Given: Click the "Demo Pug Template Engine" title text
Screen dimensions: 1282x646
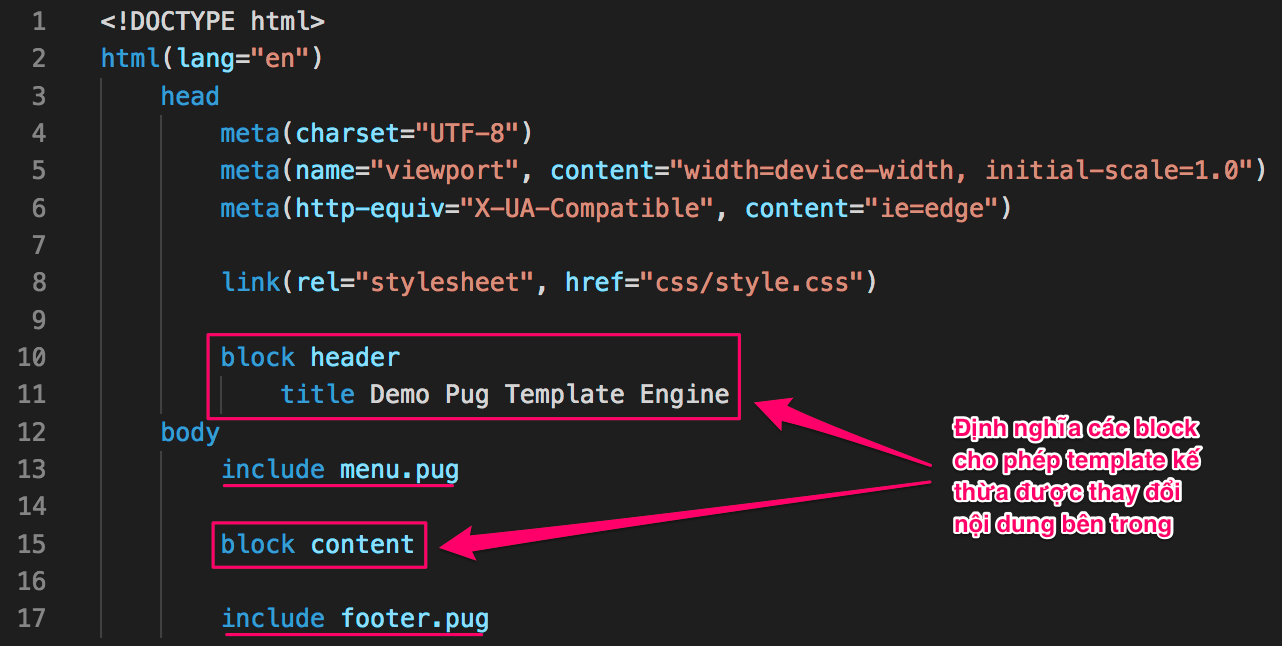Looking at the screenshot, I should (549, 394).
